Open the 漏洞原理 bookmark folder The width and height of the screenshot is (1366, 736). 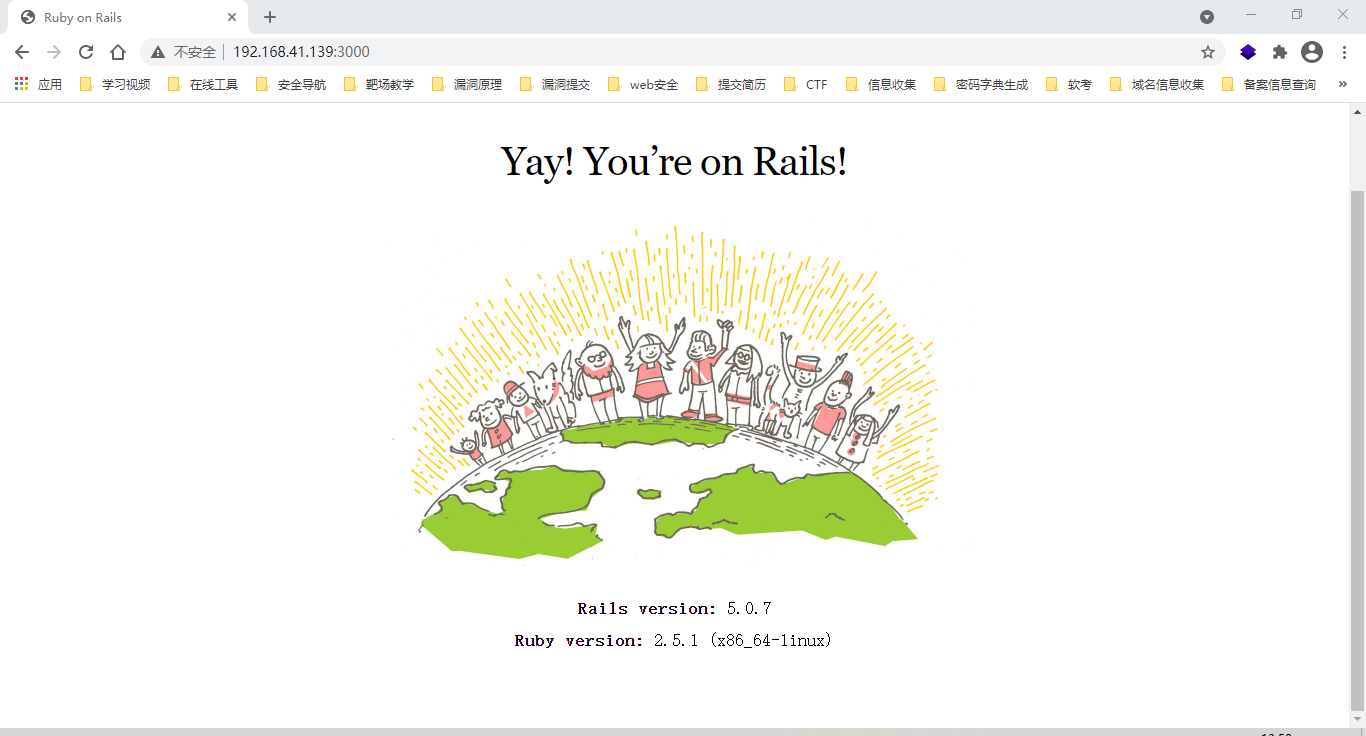467,84
